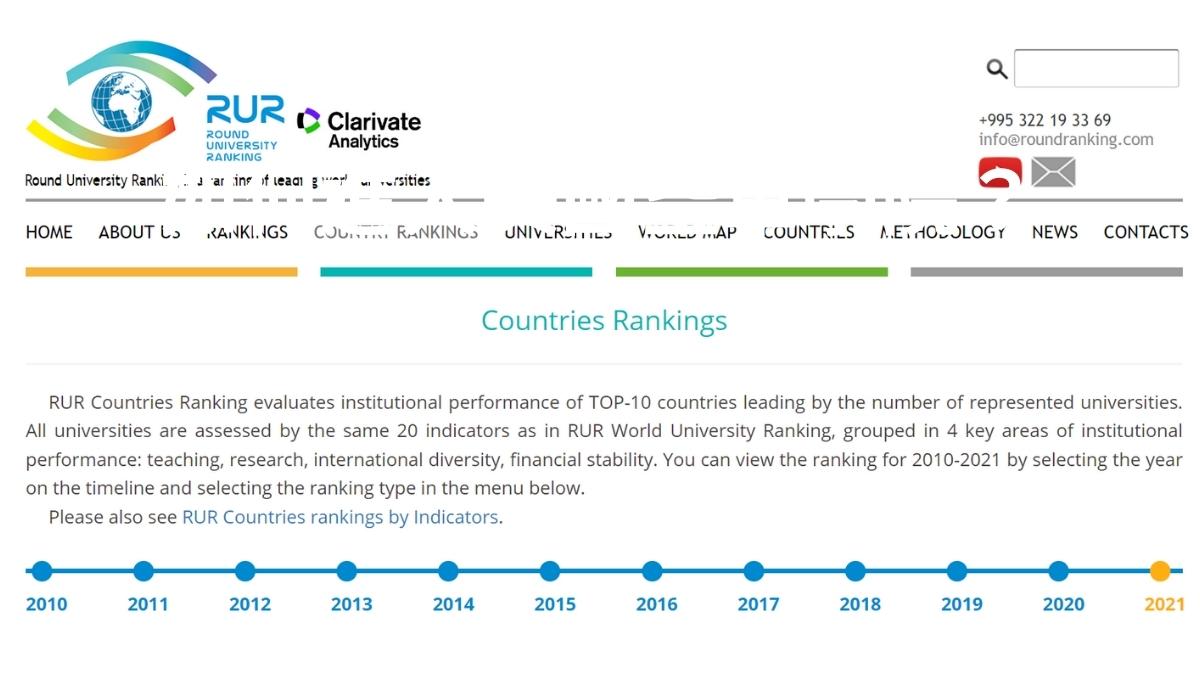Open the METHODOLOGY menu item

943,232
